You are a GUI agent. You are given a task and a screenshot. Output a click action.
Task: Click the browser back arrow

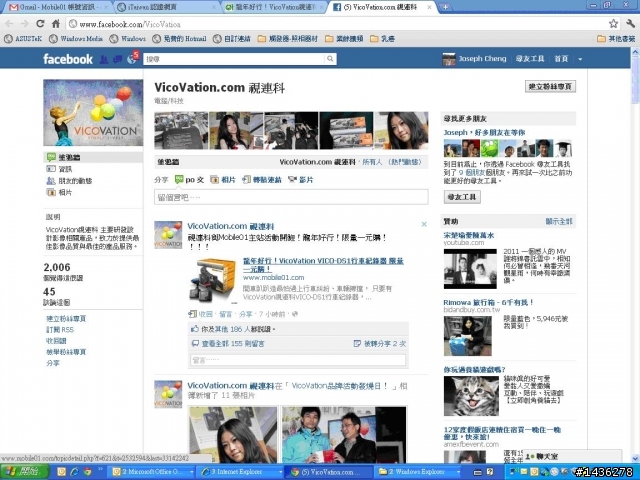(9, 24)
